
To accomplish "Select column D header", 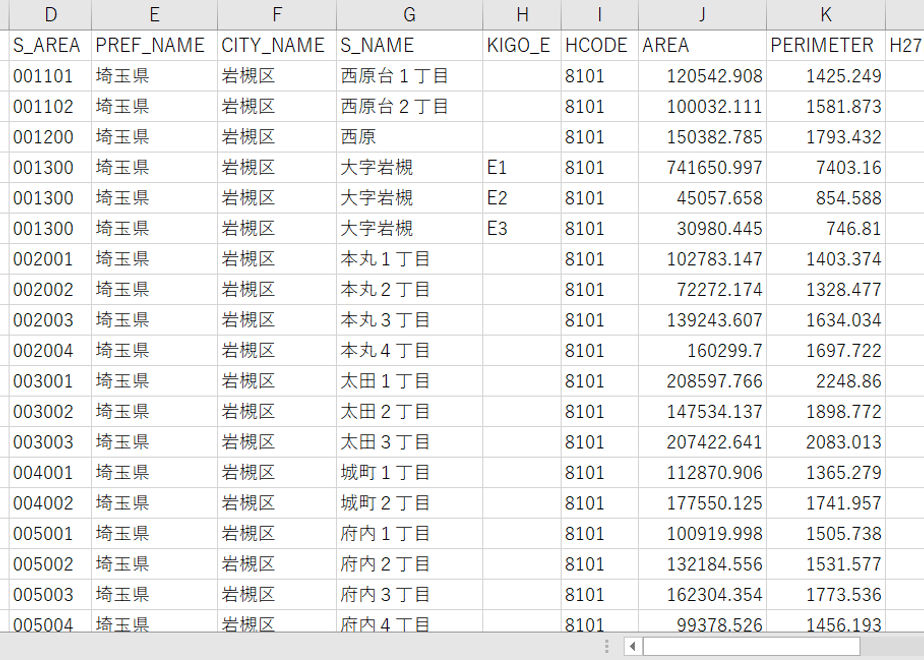I will pos(50,15).
